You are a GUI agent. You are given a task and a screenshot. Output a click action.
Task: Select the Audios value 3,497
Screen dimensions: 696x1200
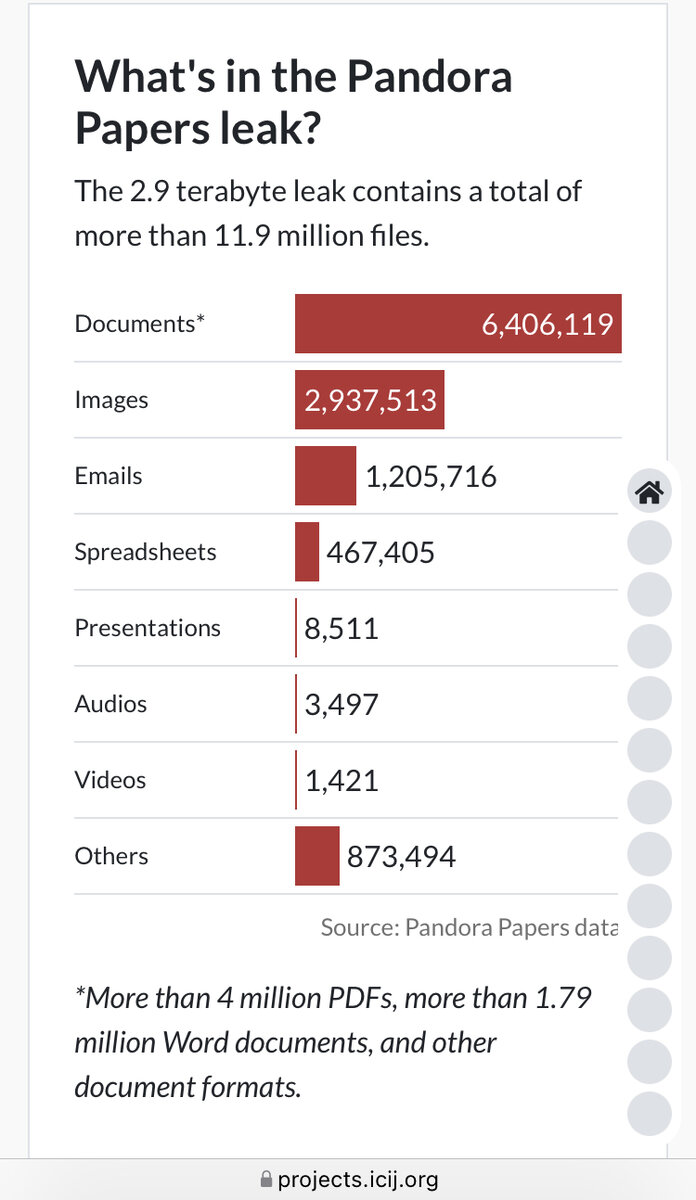pos(342,705)
